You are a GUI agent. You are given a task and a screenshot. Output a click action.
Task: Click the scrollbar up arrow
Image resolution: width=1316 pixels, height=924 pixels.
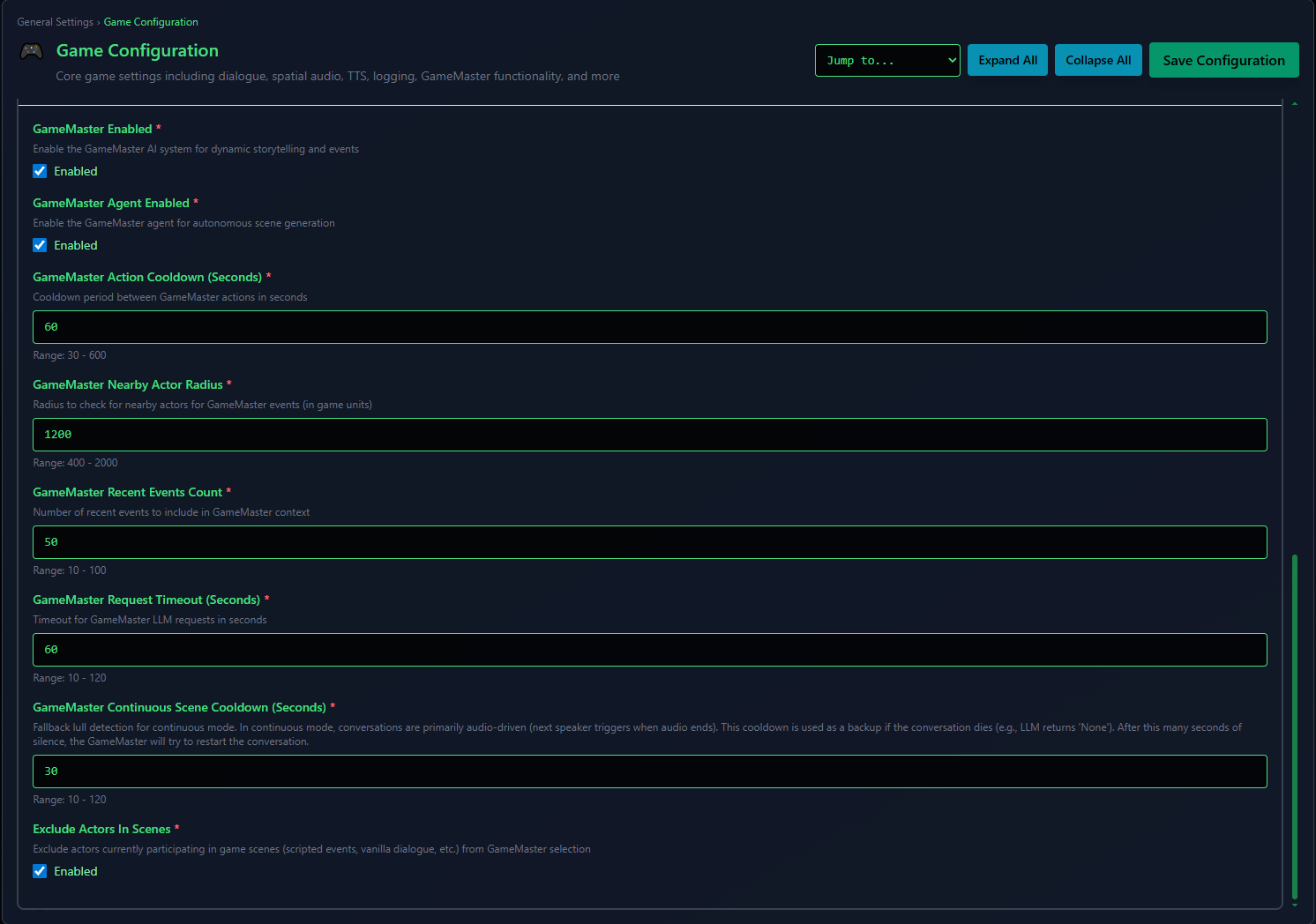[x=1294, y=104]
